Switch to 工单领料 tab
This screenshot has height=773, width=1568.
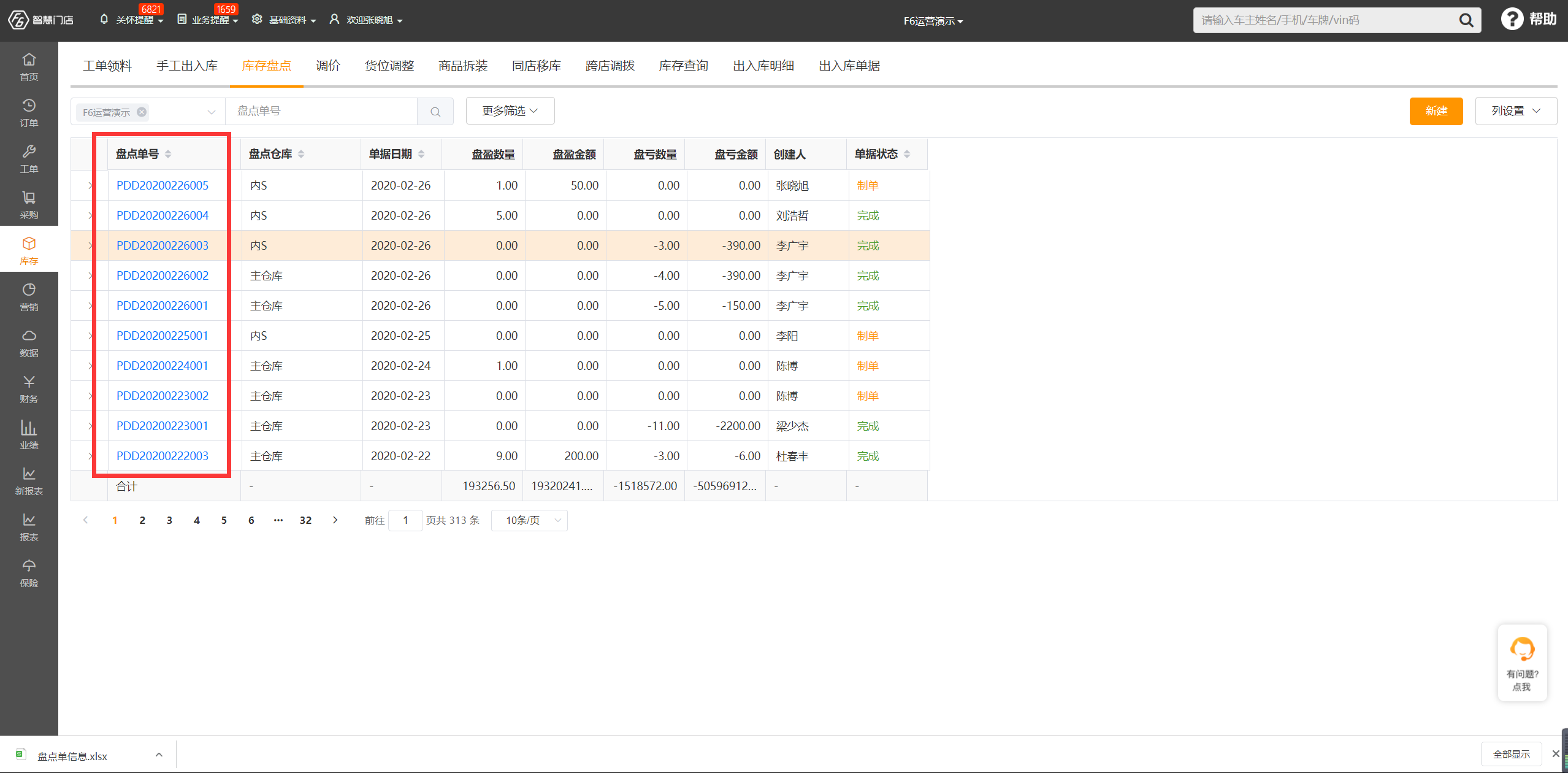[x=107, y=66]
